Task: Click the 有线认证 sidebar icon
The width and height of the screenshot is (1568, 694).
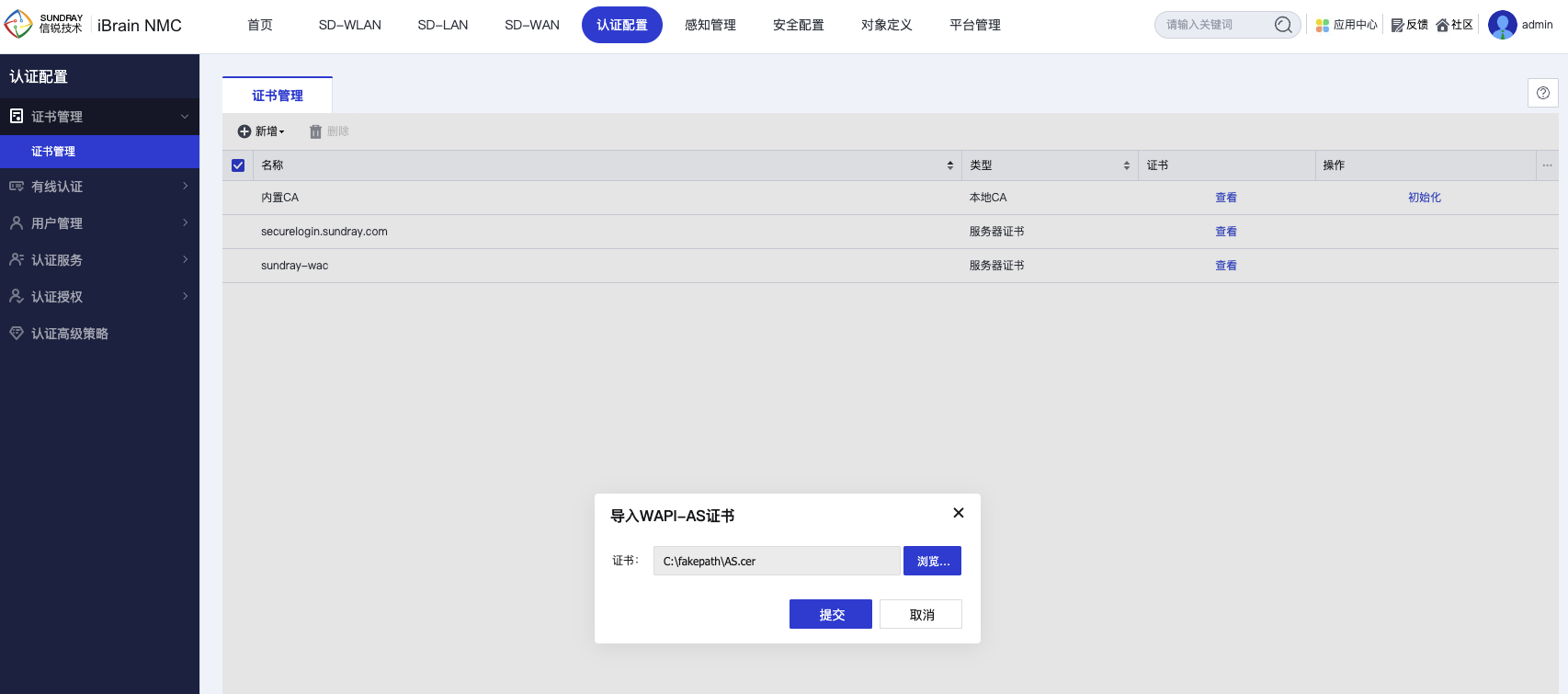Action: pyautogui.click(x=17, y=186)
